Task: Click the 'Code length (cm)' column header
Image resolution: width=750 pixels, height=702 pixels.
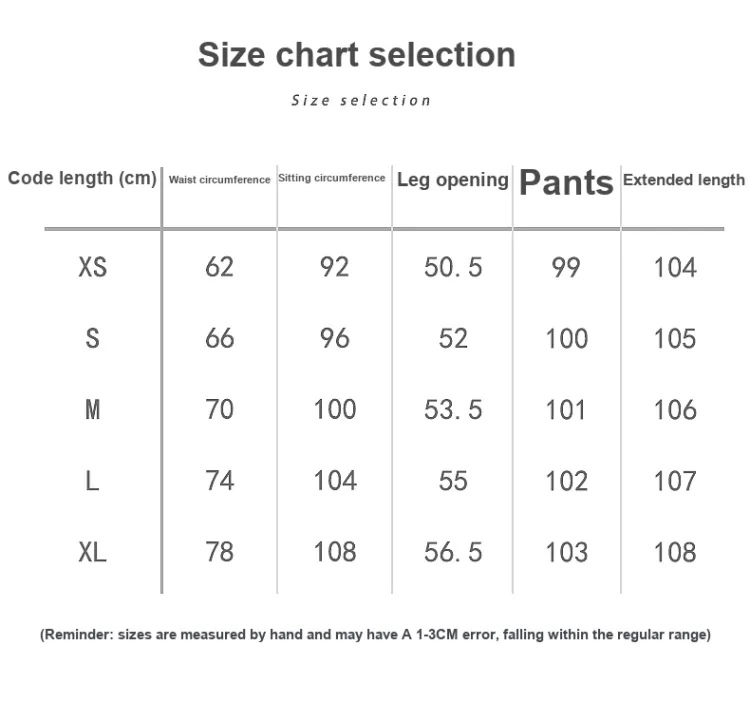Action: (x=82, y=178)
